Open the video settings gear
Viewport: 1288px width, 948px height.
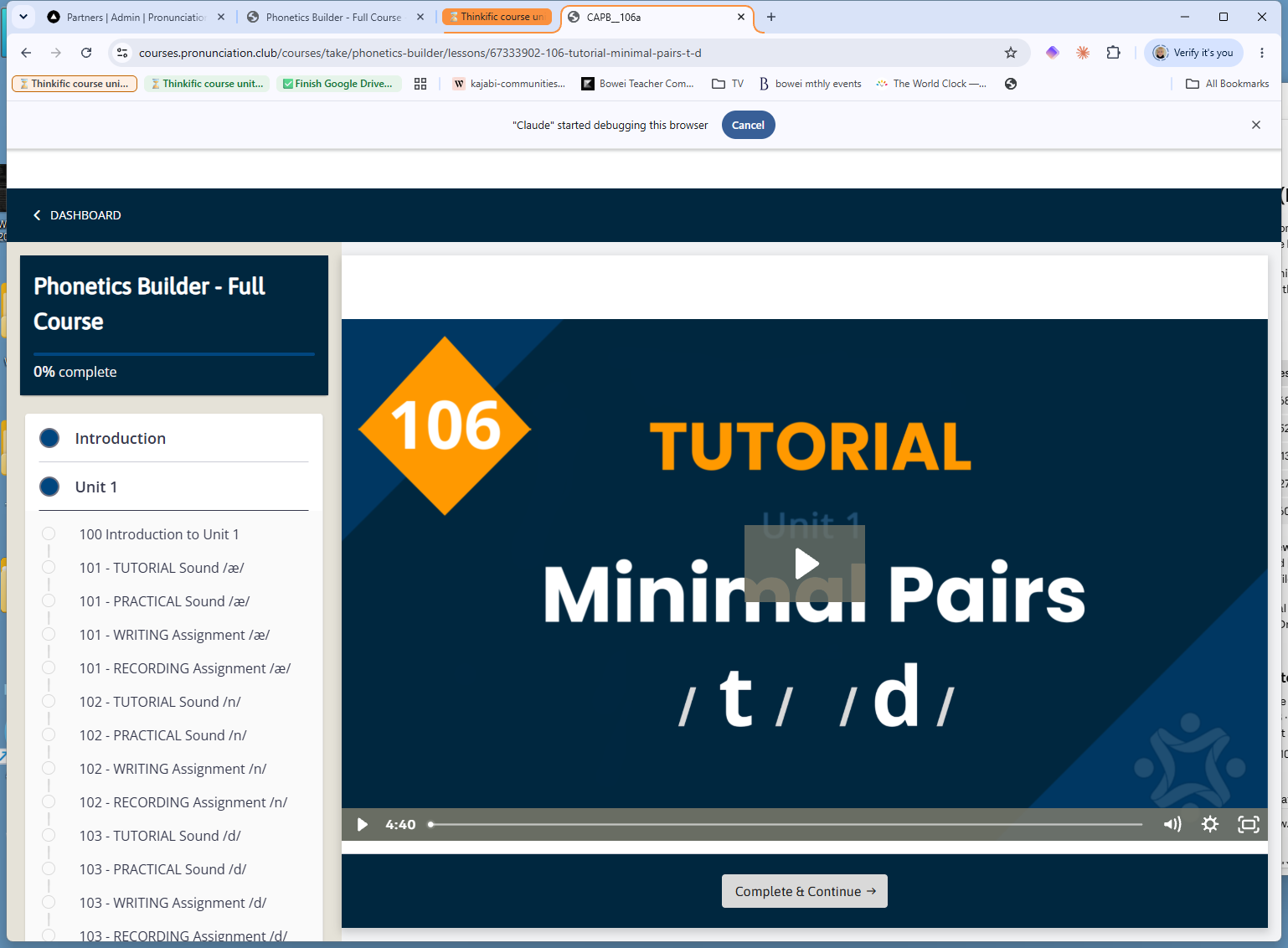[x=1210, y=824]
